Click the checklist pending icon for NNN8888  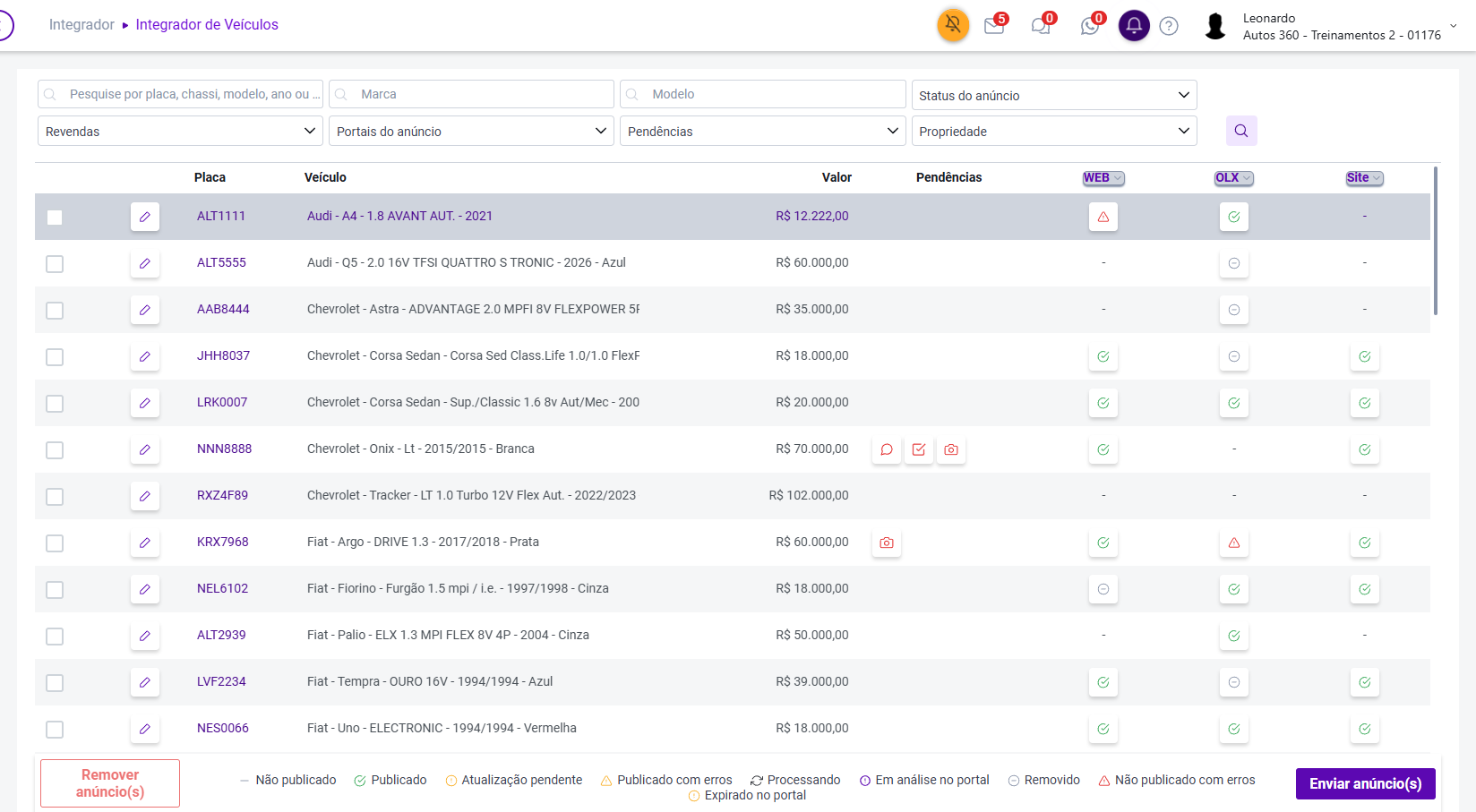pos(919,449)
